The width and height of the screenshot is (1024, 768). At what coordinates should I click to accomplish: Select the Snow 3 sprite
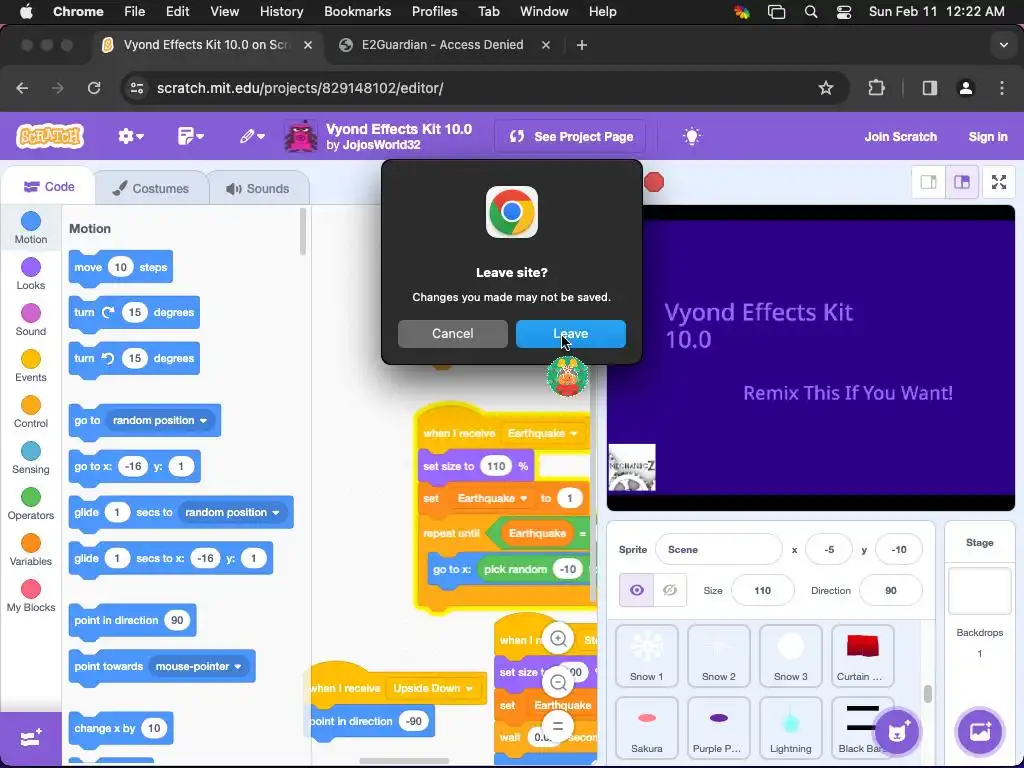pyautogui.click(x=790, y=656)
